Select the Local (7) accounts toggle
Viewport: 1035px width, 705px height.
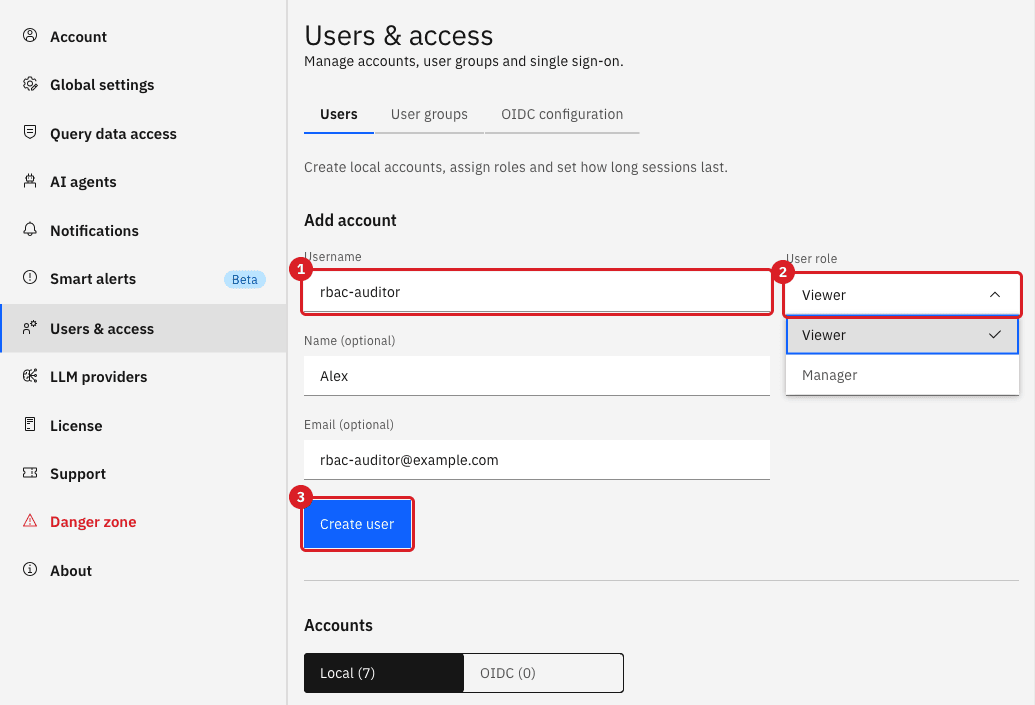click(x=384, y=673)
